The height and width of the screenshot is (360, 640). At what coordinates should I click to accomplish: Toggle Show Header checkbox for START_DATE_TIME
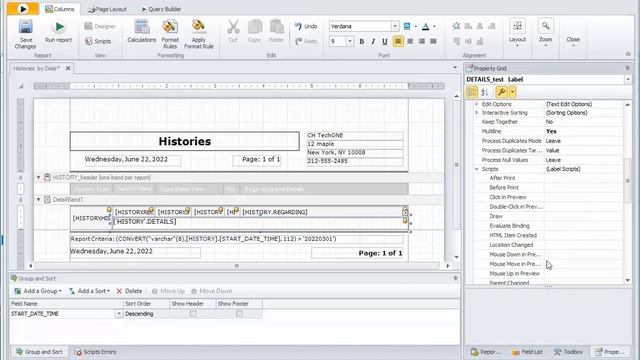click(x=193, y=314)
